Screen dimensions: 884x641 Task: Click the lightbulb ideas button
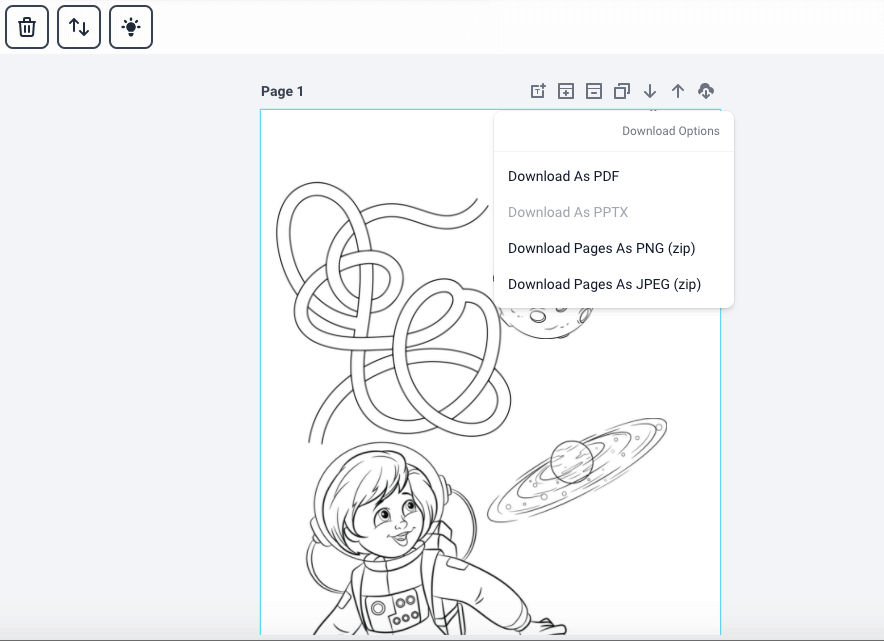click(131, 27)
